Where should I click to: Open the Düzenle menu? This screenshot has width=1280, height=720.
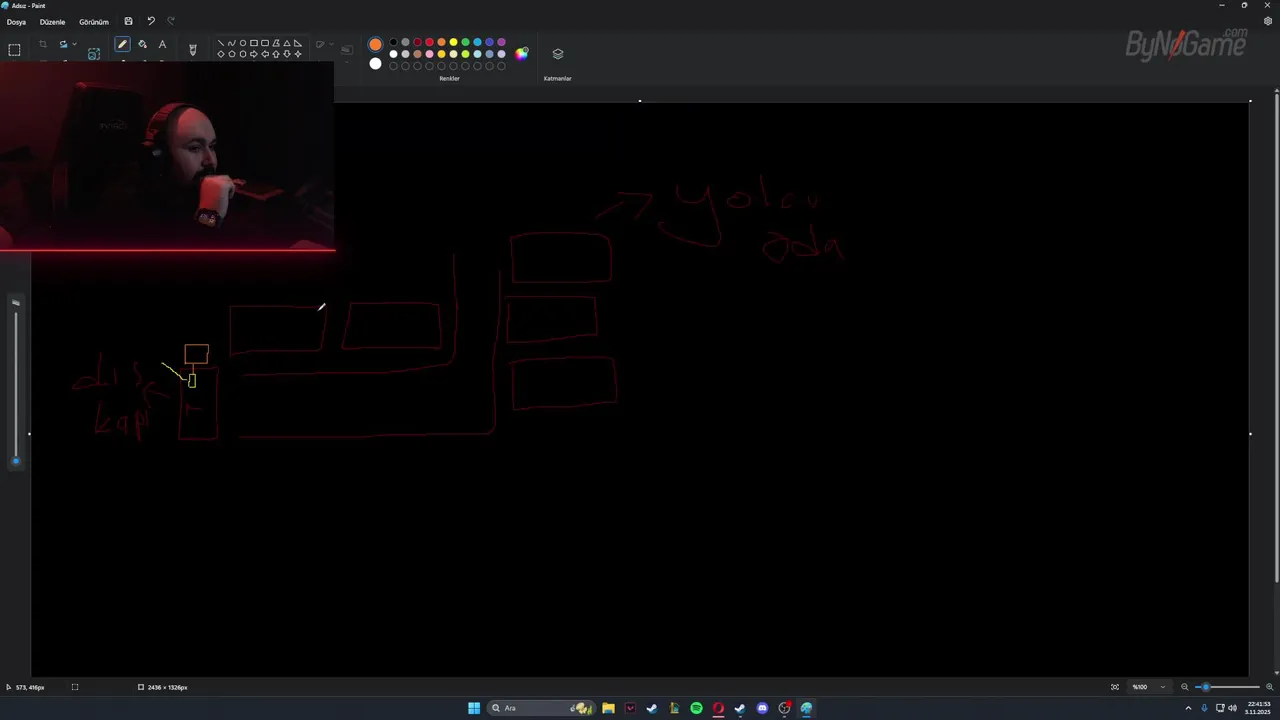click(52, 21)
